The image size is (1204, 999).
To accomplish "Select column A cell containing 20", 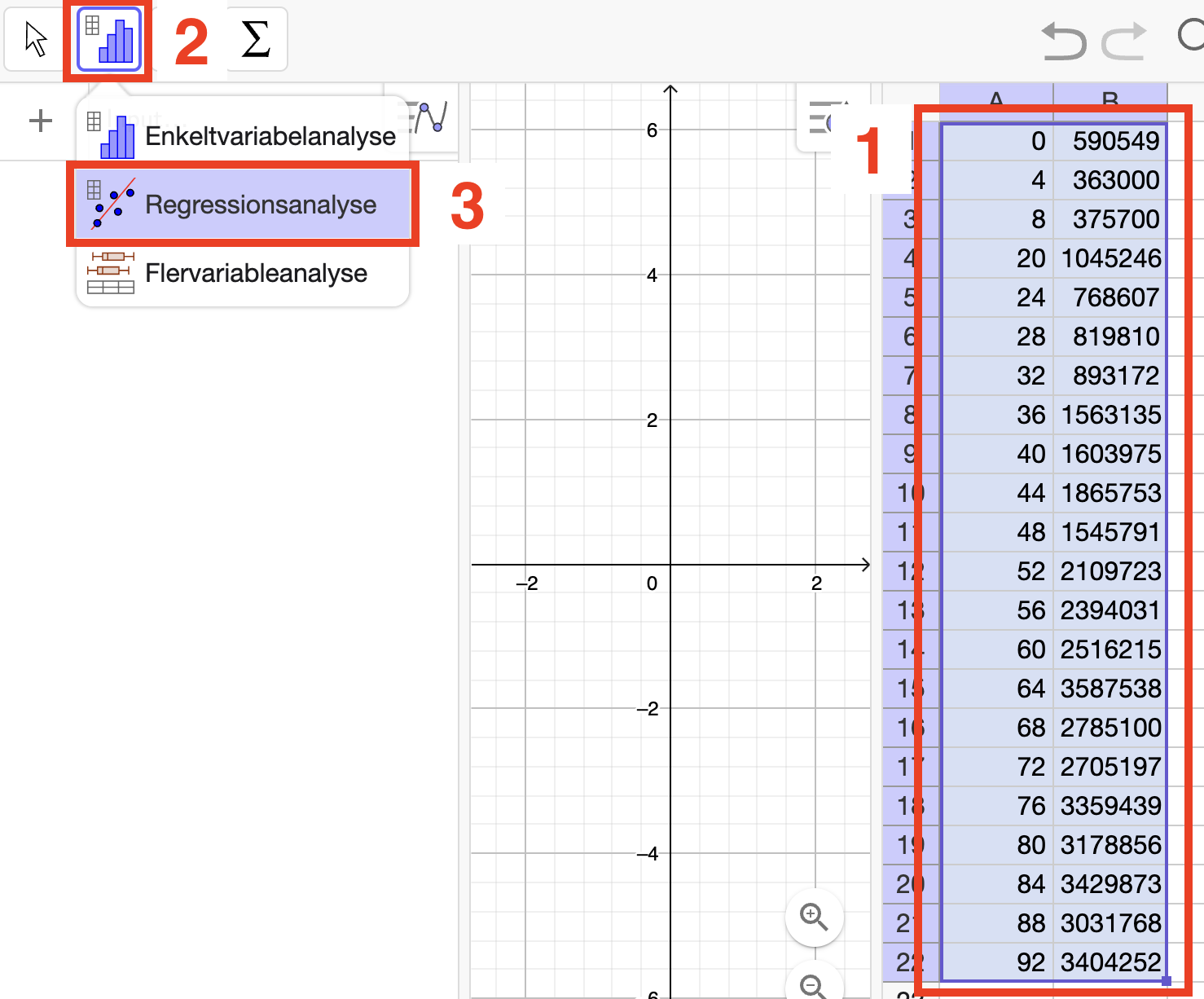I will point(996,258).
